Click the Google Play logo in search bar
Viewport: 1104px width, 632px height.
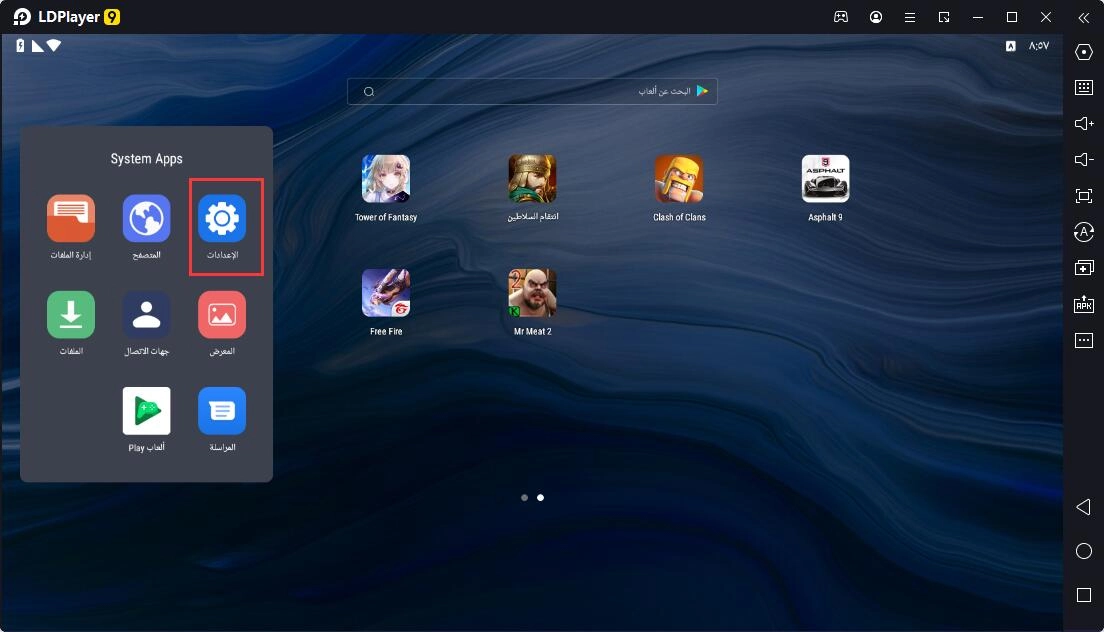pos(702,91)
